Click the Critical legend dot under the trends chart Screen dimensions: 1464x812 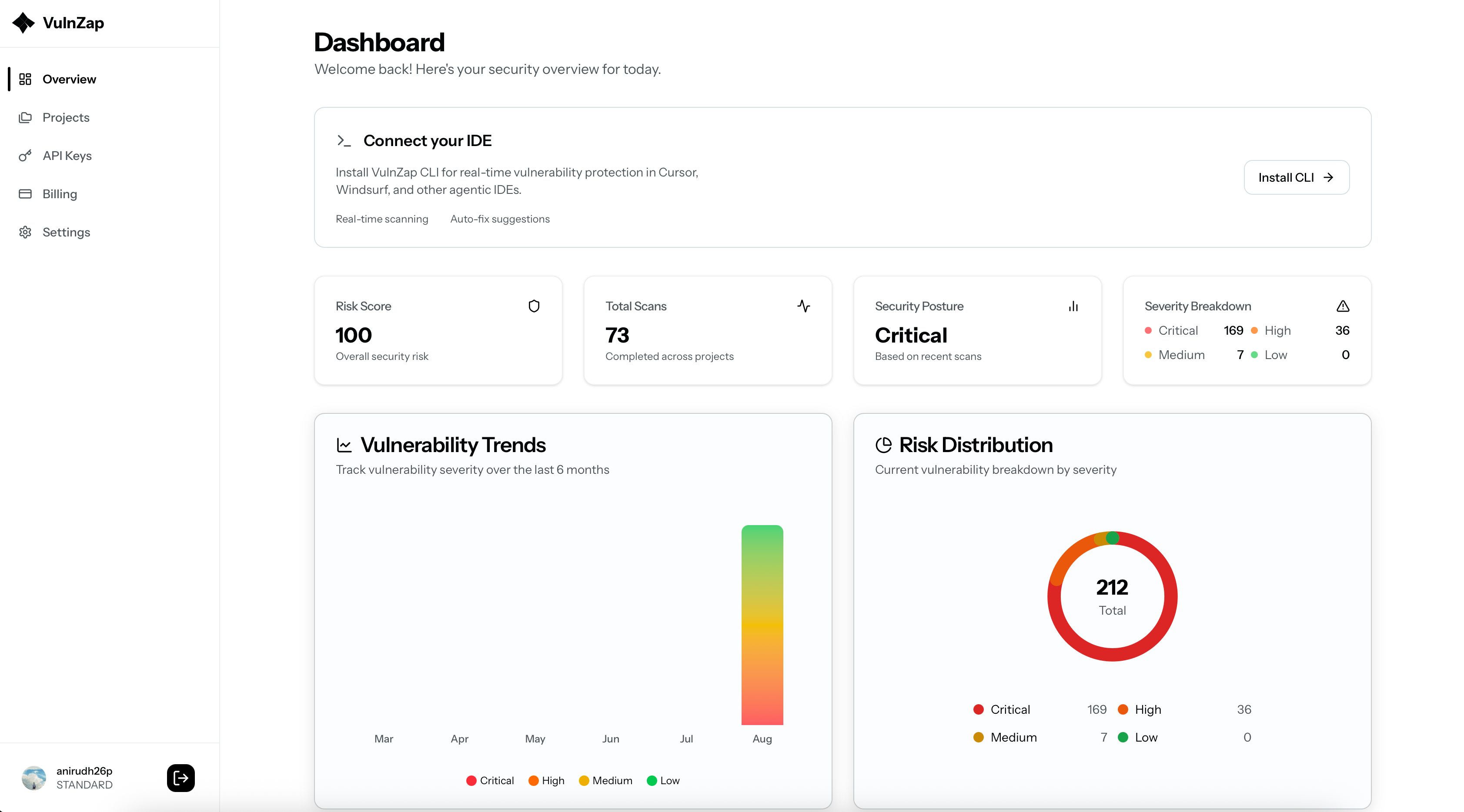[x=472, y=780]
